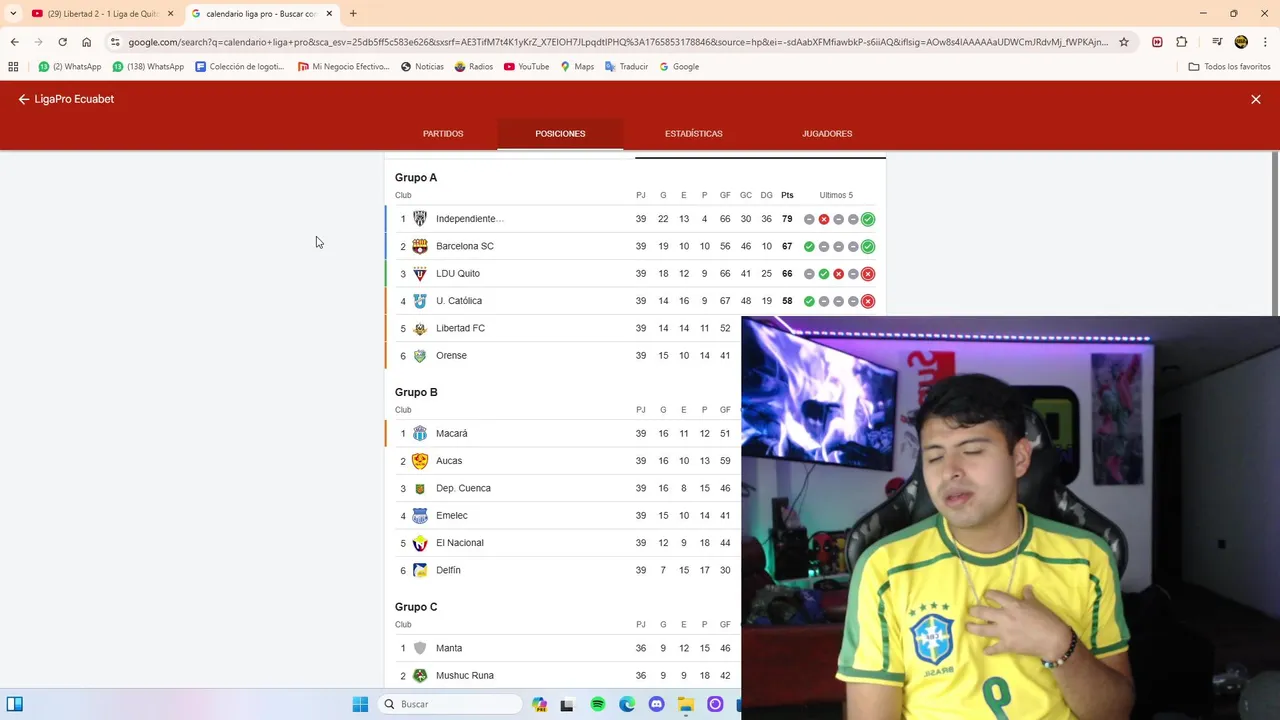Click Emelec crest icon

point(420,516)
